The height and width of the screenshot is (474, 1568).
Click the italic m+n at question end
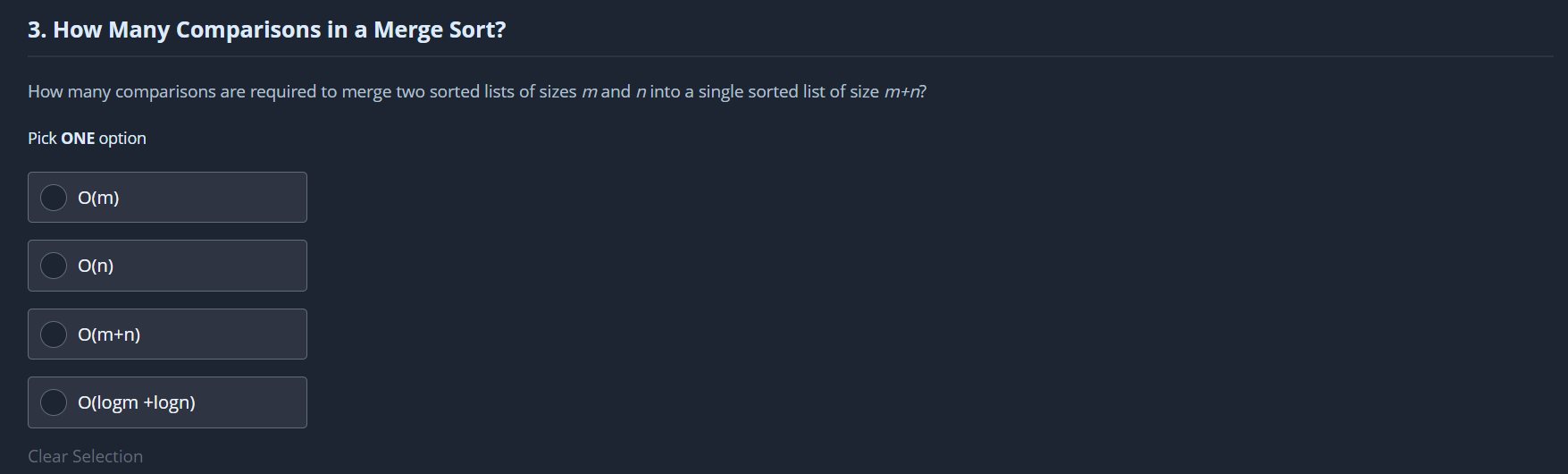902,91
